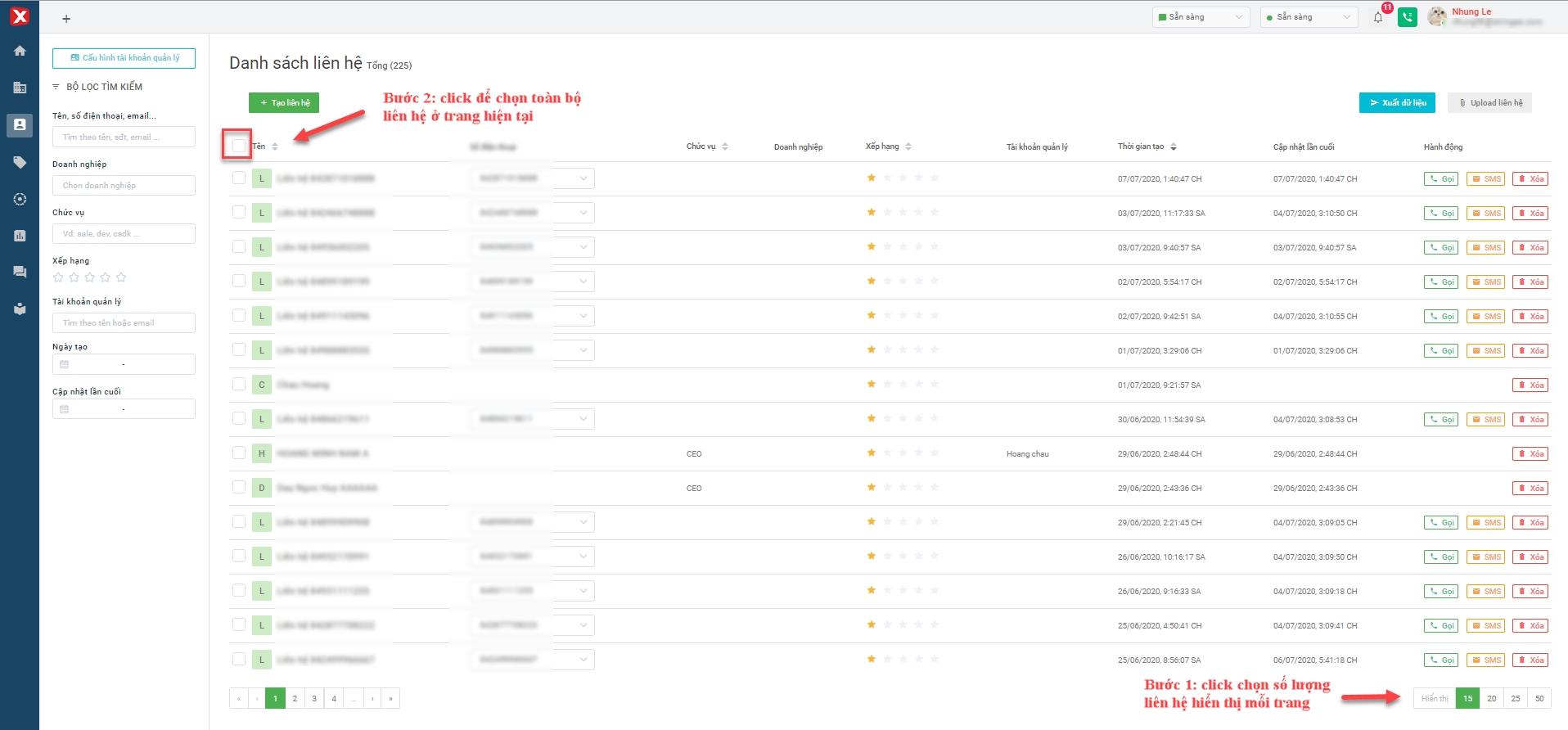Image resolution: width=1568 pixels, height=730 pixels.
Task: Tick checkbox for the CEO row starting with H
Action: (239, 453)
